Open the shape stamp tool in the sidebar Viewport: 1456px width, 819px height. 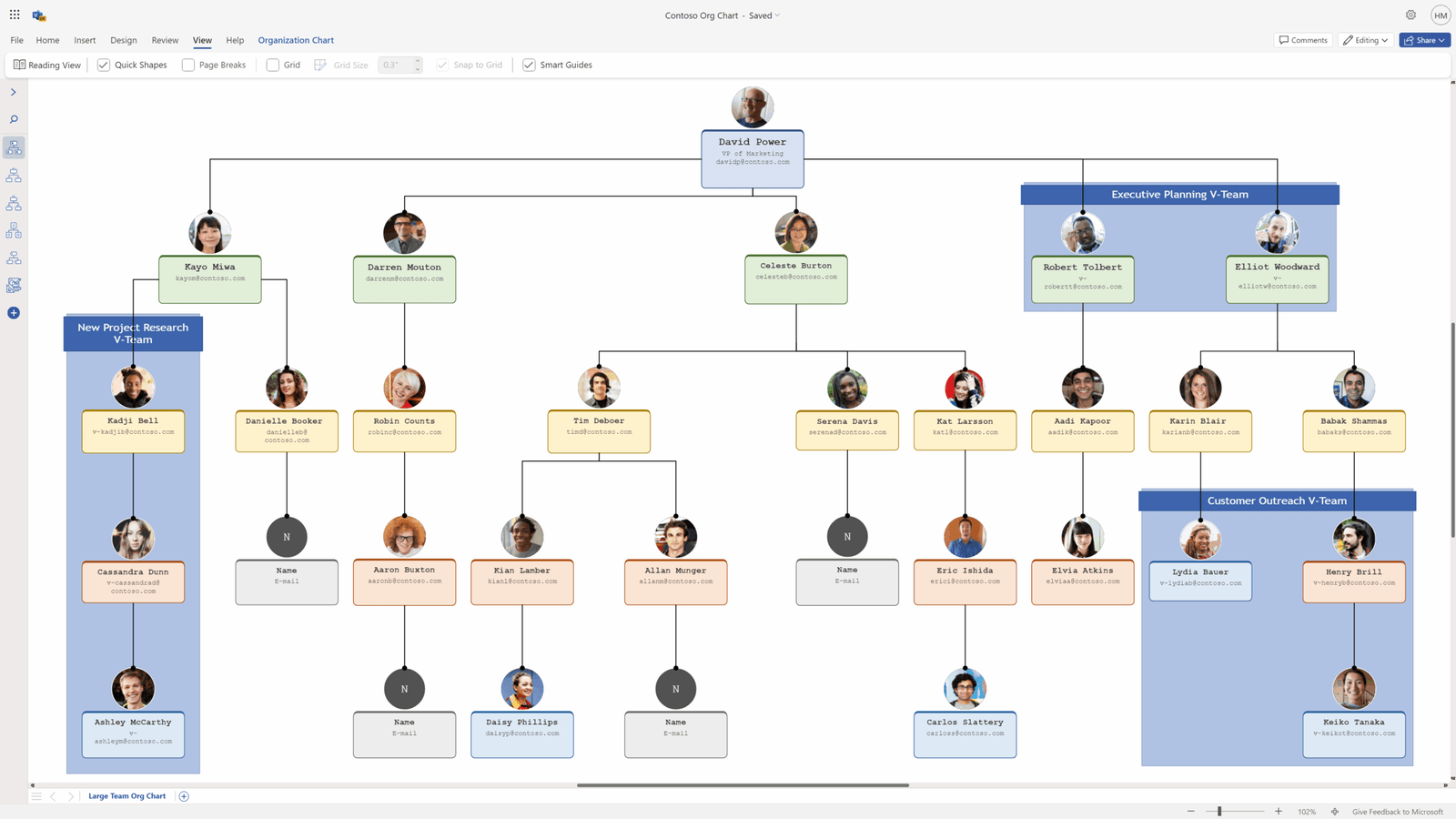click(13, 285)
